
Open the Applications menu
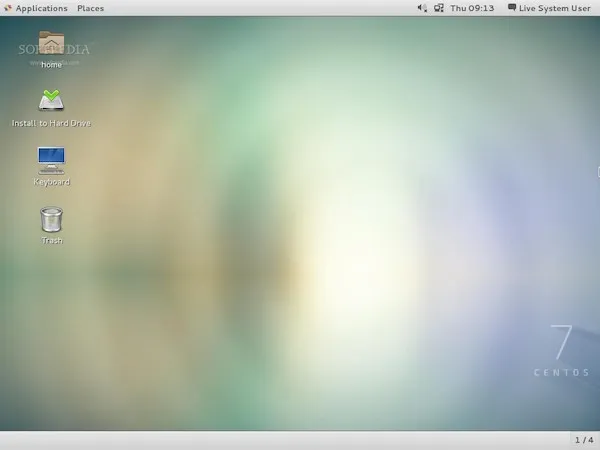41,8
